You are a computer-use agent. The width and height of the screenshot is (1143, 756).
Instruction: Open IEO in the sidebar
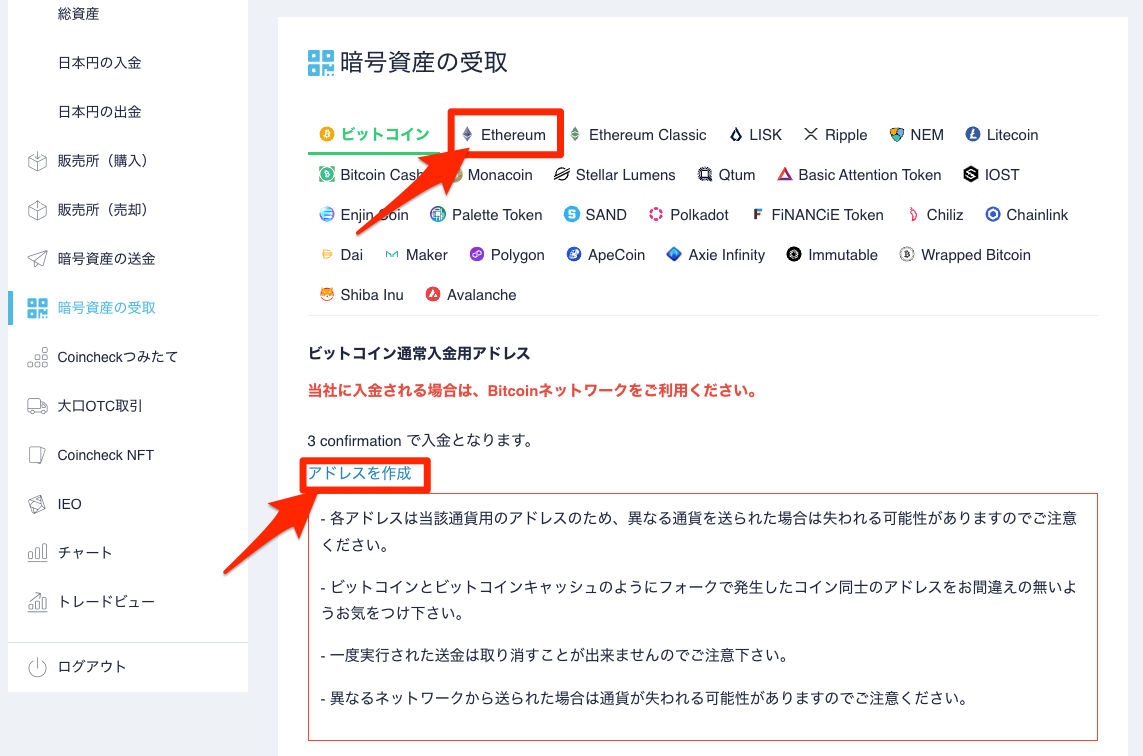pos(69,504)
